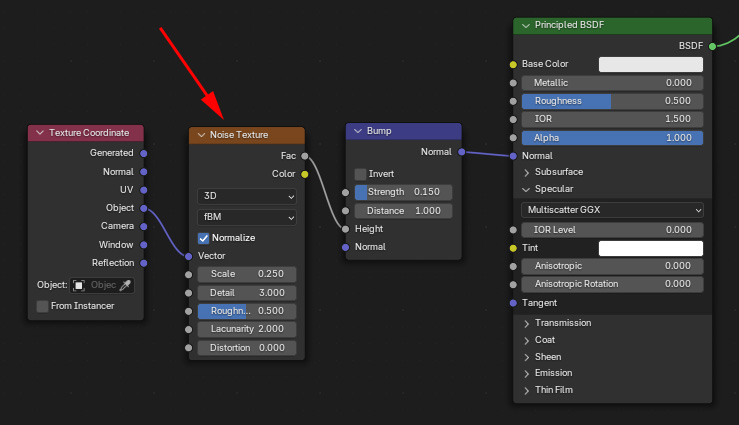Screen dimensions: 739x425
Task: Click the Texture Coordinate Object output socket
Action: pos(144,208)
